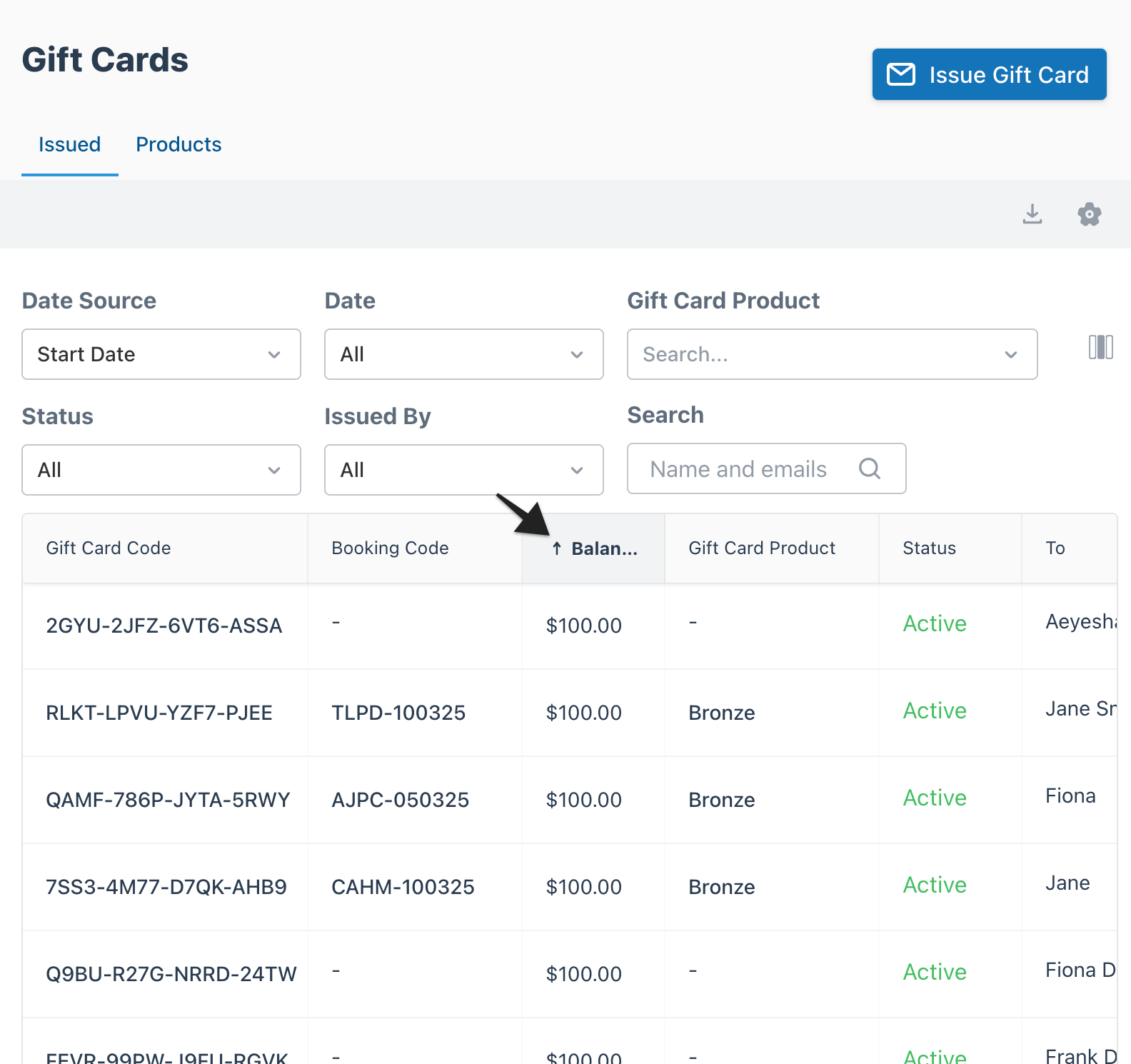Click recipient Fiona in QAMF row
The image size is (1131, 1064).
1070,796
